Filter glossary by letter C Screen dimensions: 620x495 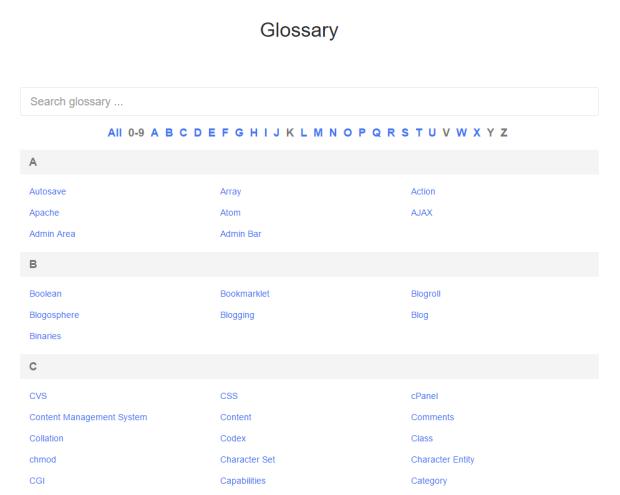(x=183, y=133)
